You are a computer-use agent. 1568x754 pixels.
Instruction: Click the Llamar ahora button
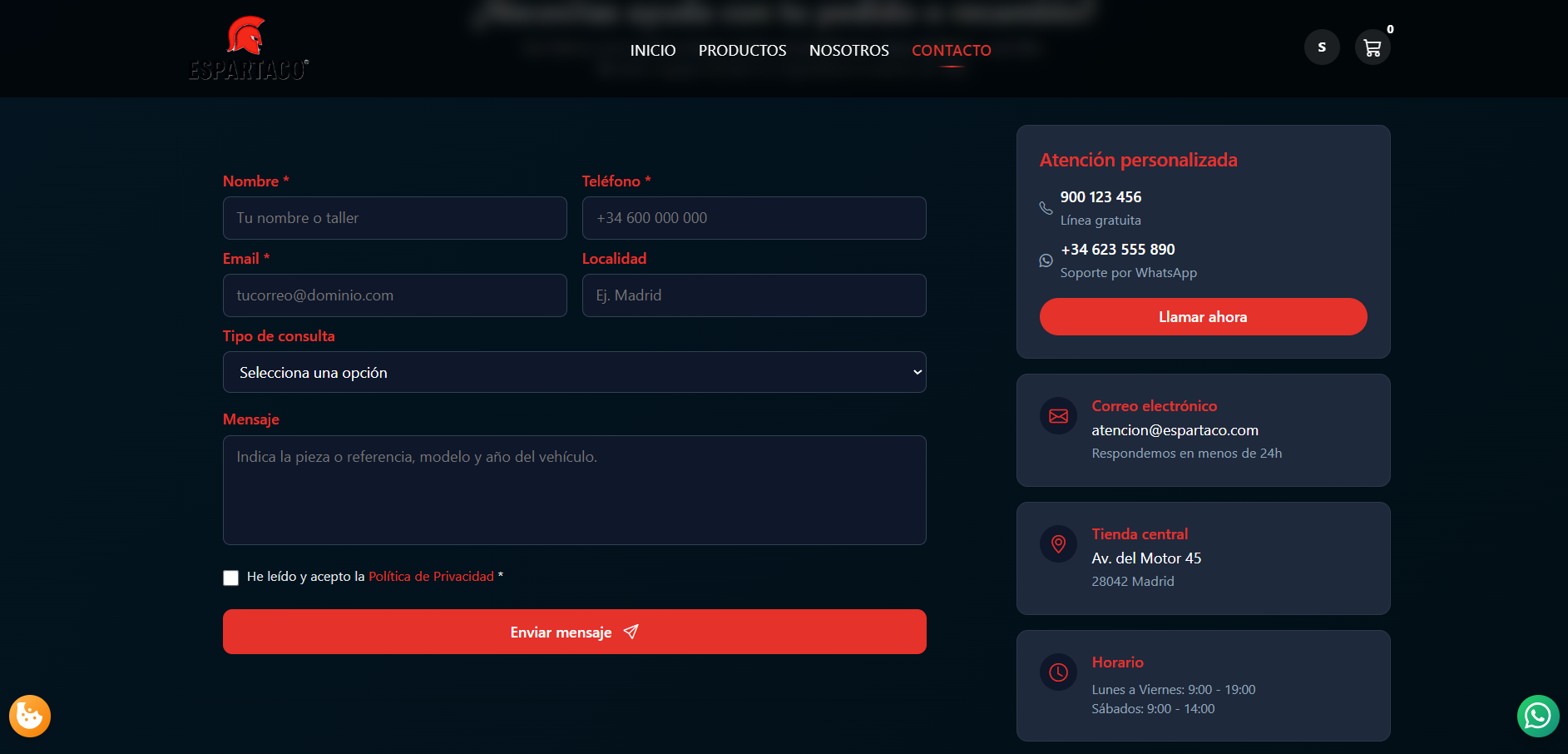click(1203, 317)
